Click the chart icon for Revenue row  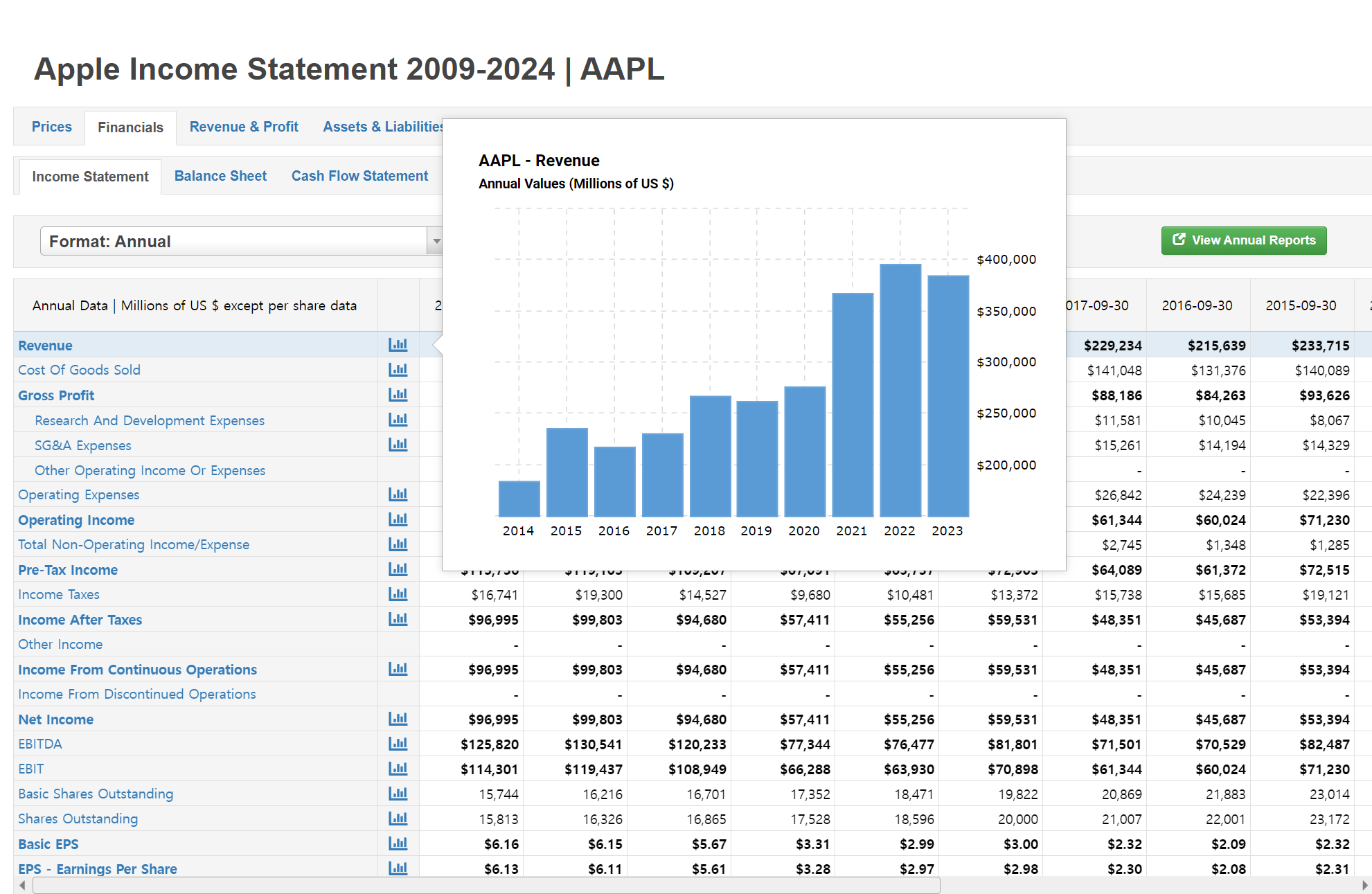pyautogui.click(x=398, y=345)
